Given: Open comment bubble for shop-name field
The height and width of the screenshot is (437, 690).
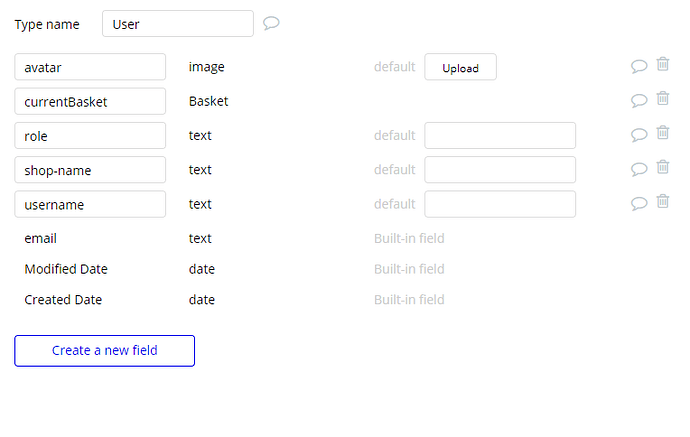Looking at the screenshot, I should tap(639, 168).
